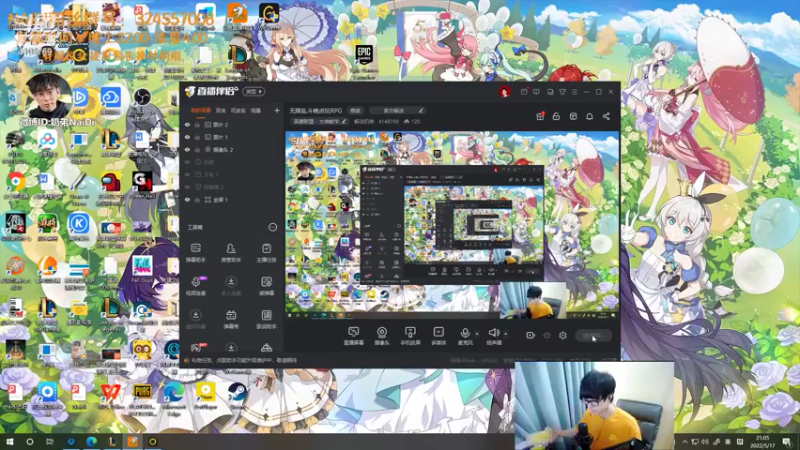The height and width of the screenshot is (450, 800).
Task: Open the gift box icon with red badge
Action: click(540, 116)
